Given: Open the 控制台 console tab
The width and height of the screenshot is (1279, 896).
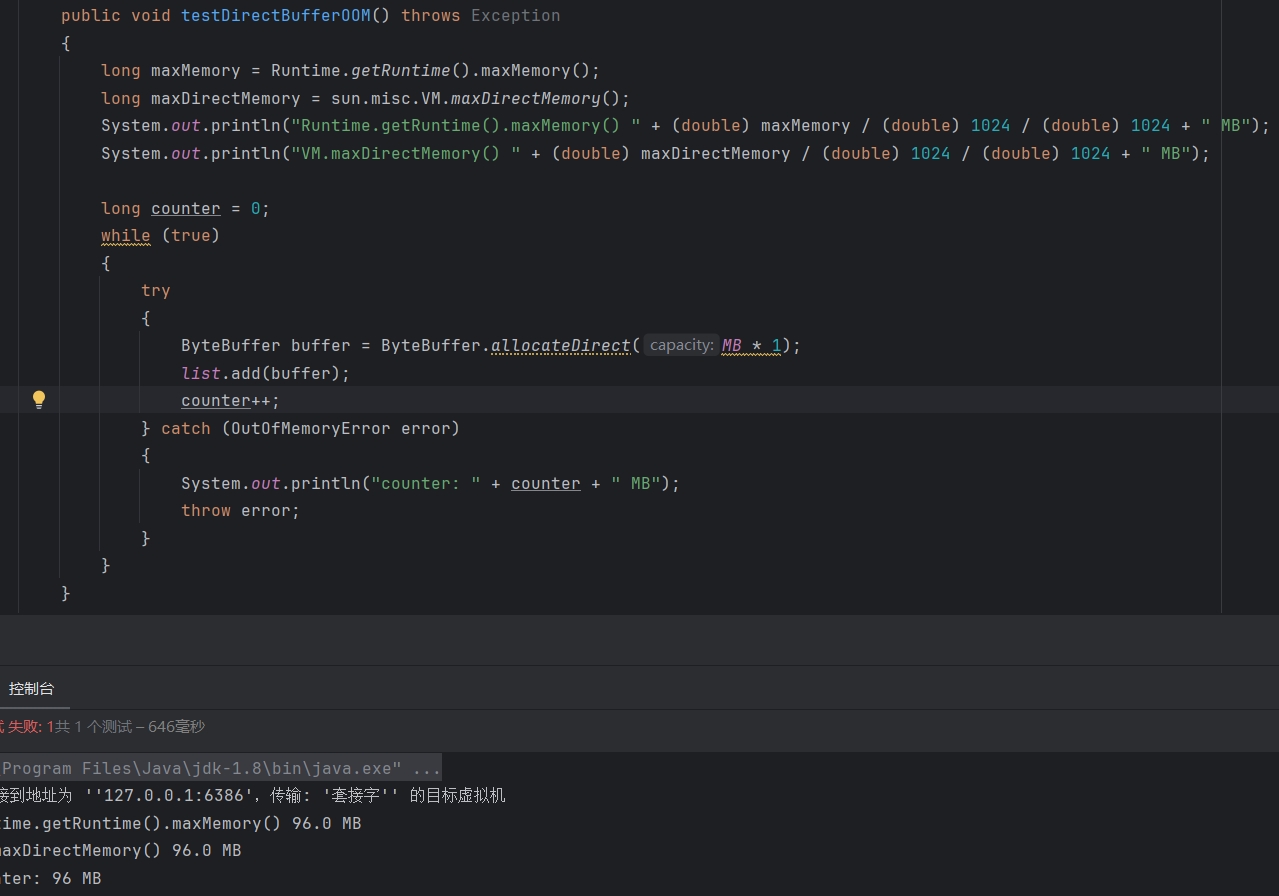Looking at the screenshot, I should (31, 689).
